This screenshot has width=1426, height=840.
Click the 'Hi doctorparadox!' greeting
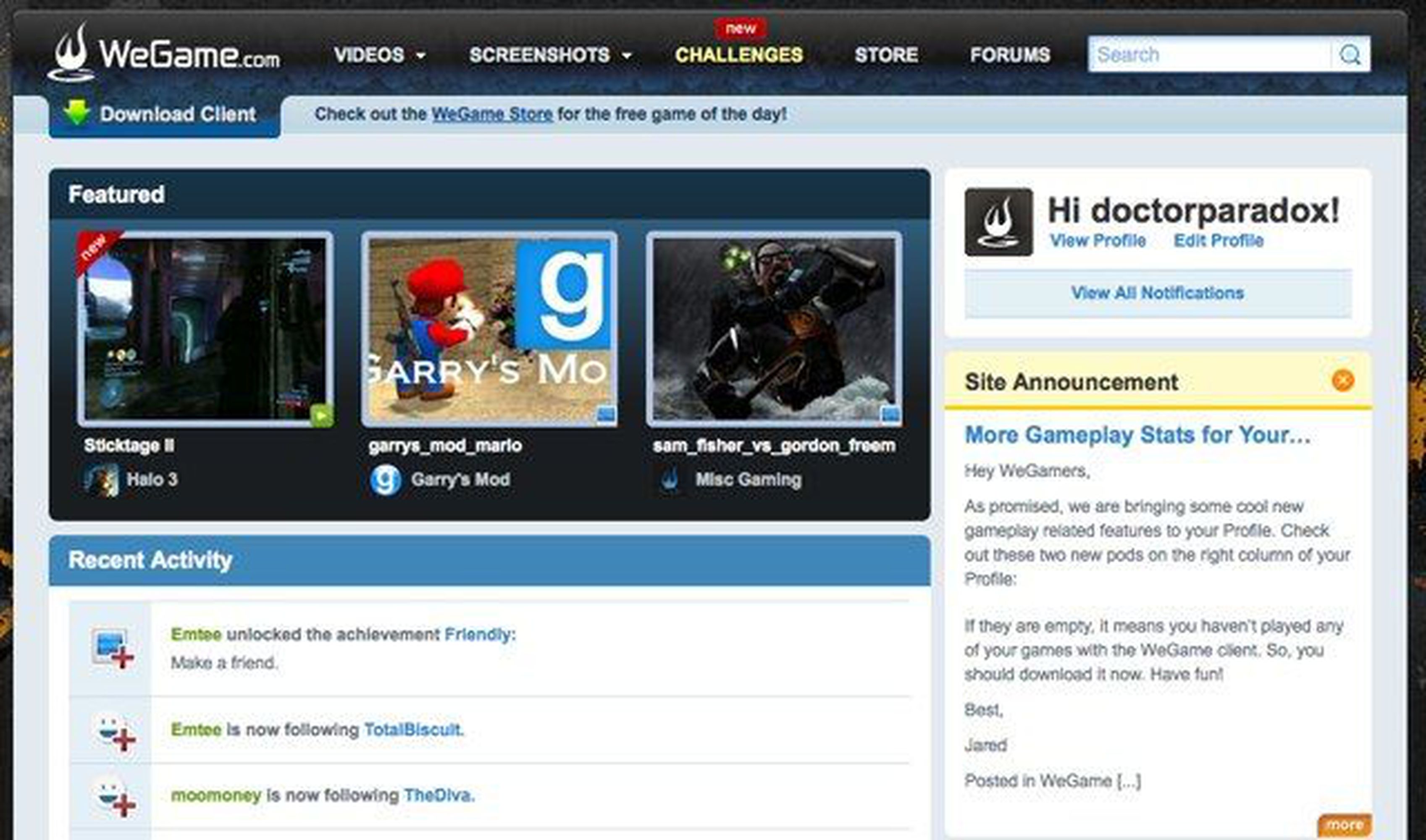pos(1193,210)
